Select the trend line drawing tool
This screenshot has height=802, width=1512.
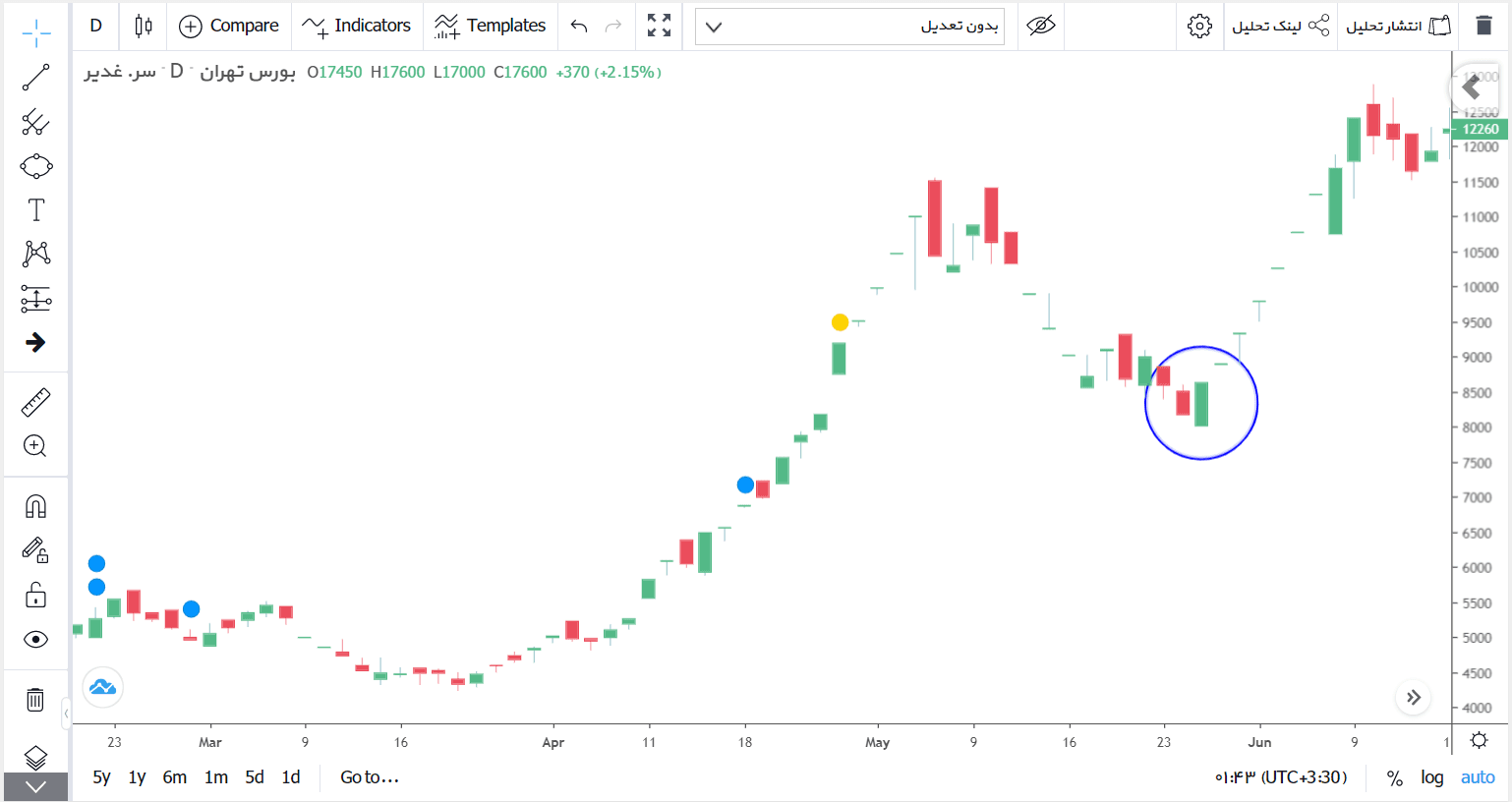click(x=35, y=77)
